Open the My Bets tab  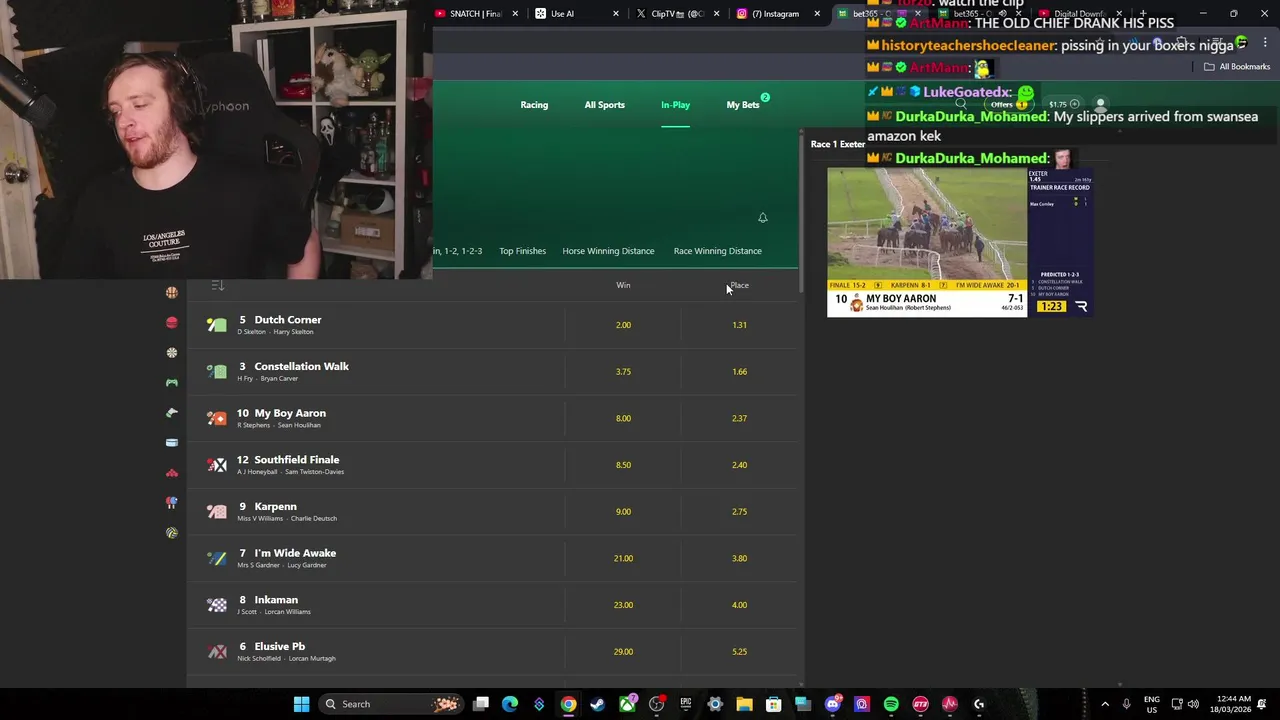coord(743,105)
